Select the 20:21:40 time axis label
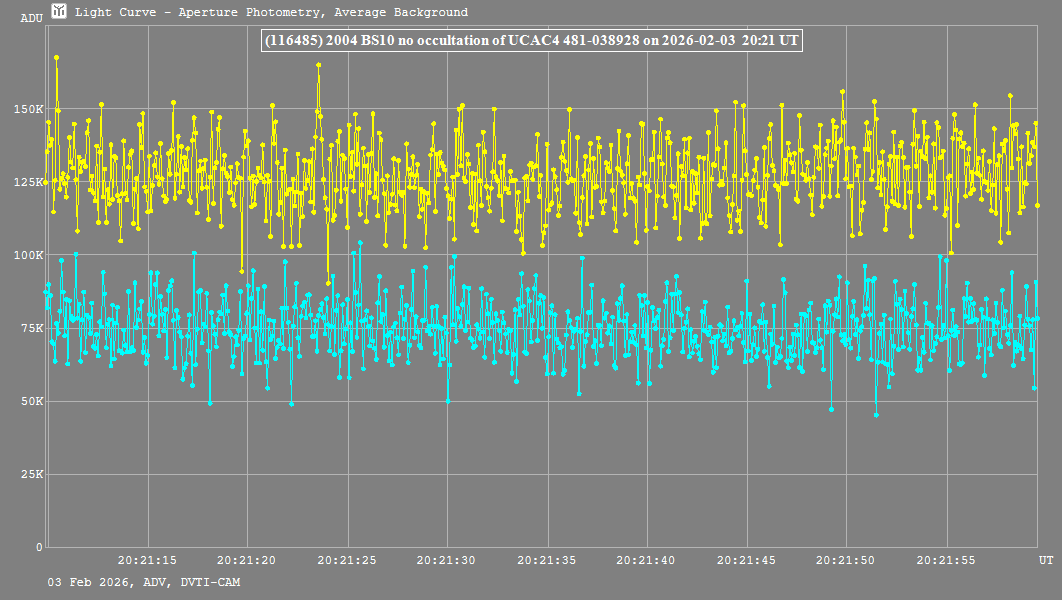The image size is (1062, 600). [x=647, y=560]
